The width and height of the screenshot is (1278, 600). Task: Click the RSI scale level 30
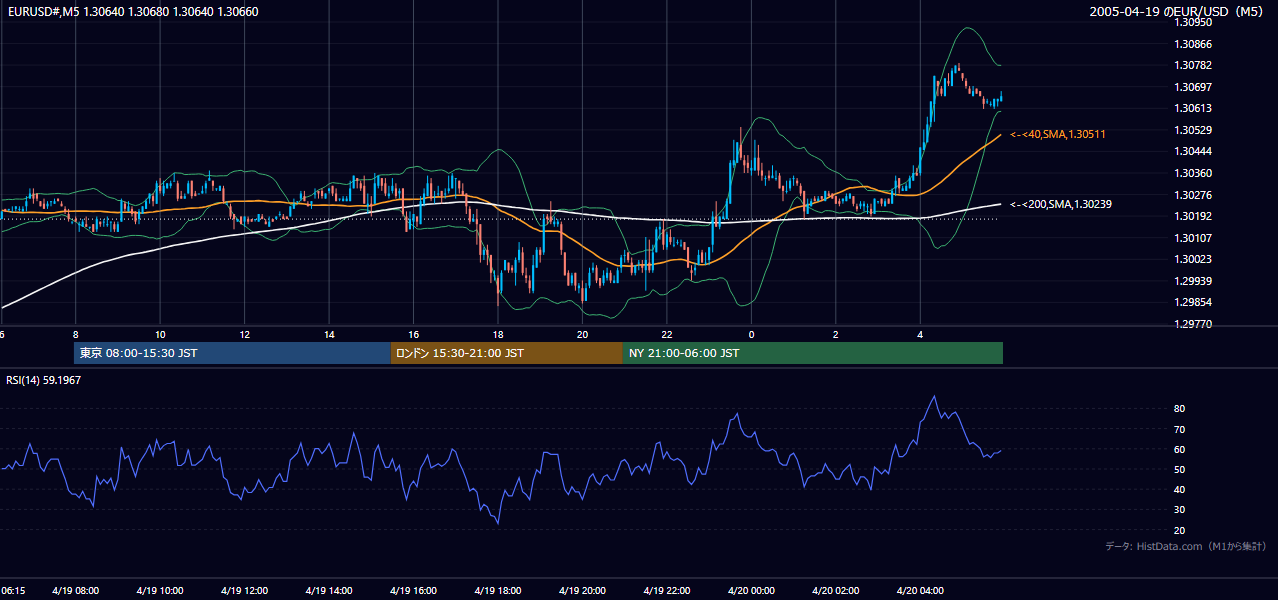tap(1180, 510)
